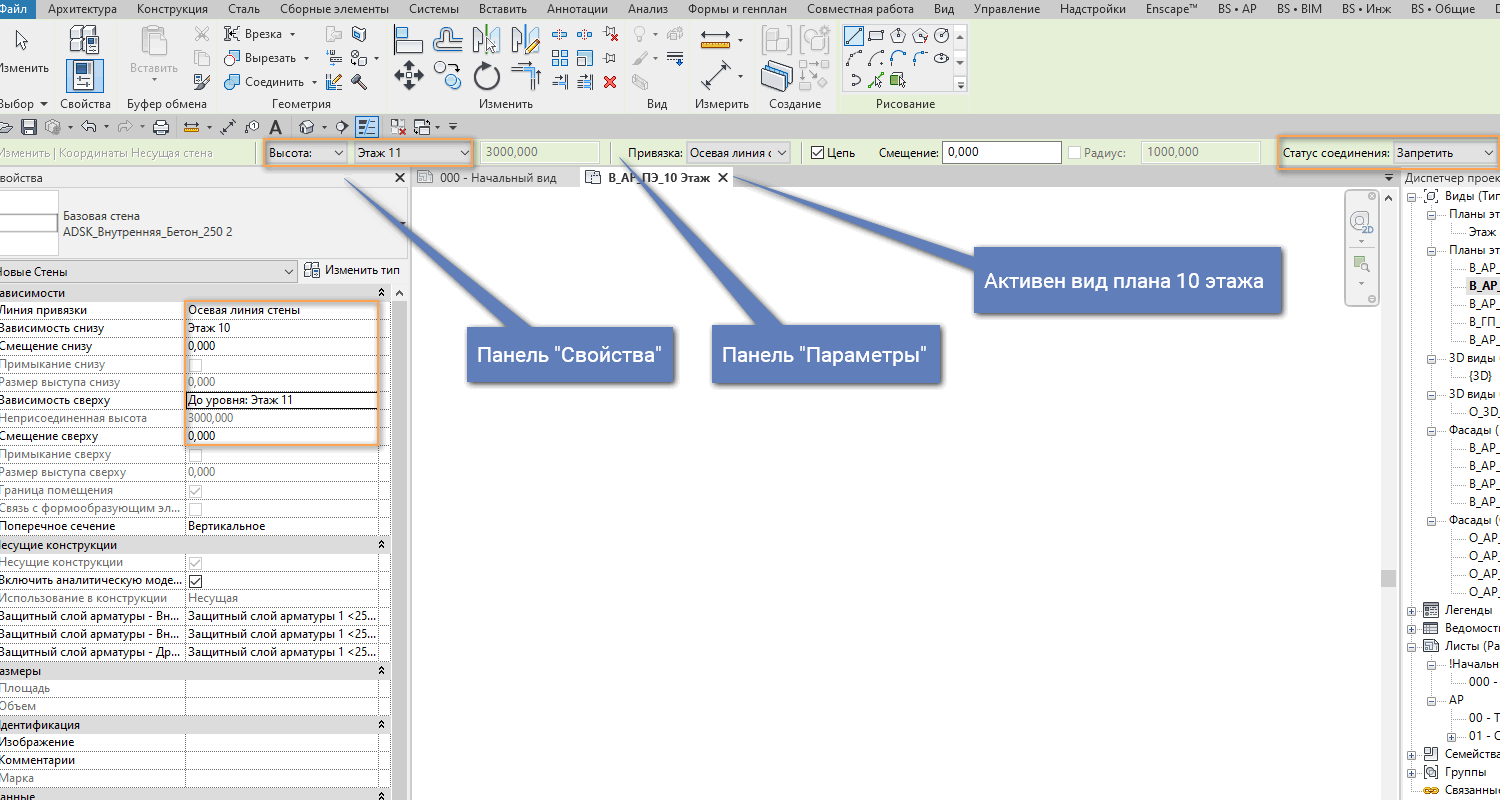This screenshot has height=800, width=1500.
Task: Activate the Move tool
Action: (408, 75)
